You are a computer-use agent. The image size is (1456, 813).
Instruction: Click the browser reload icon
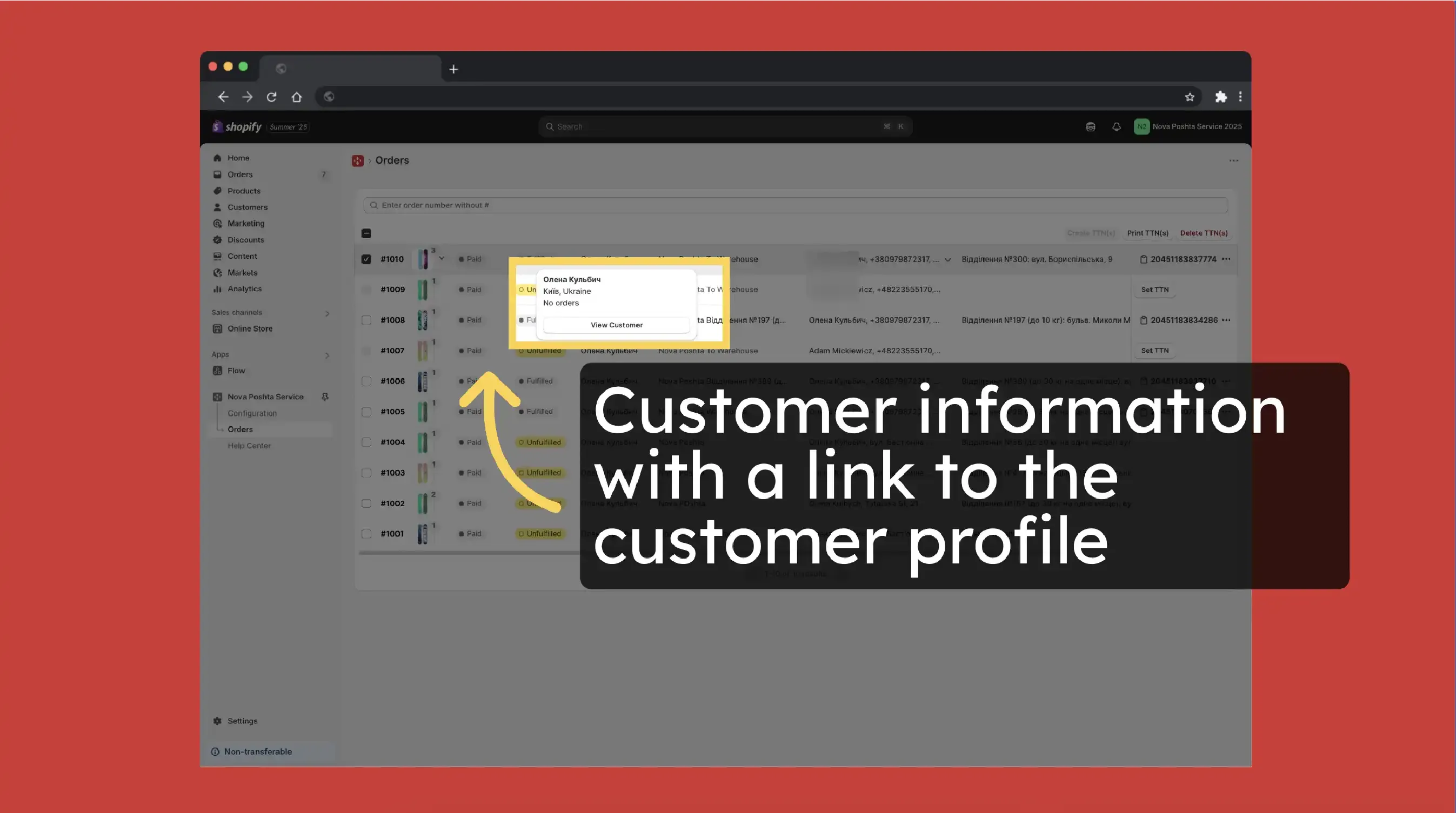point(271,97)
